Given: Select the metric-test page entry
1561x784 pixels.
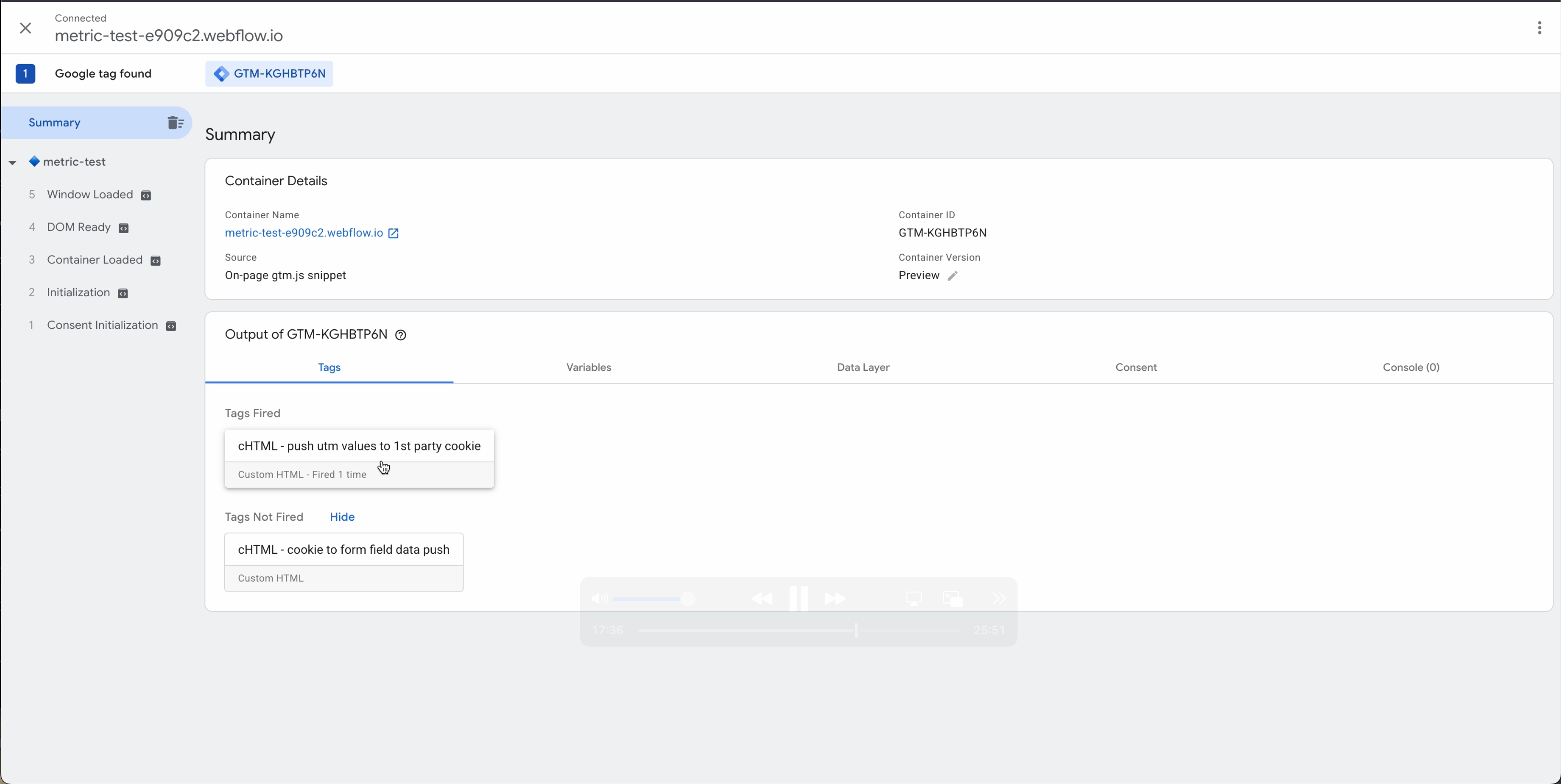Looking at the screenshot, I should pyautogui.click(x=74, y=162).
